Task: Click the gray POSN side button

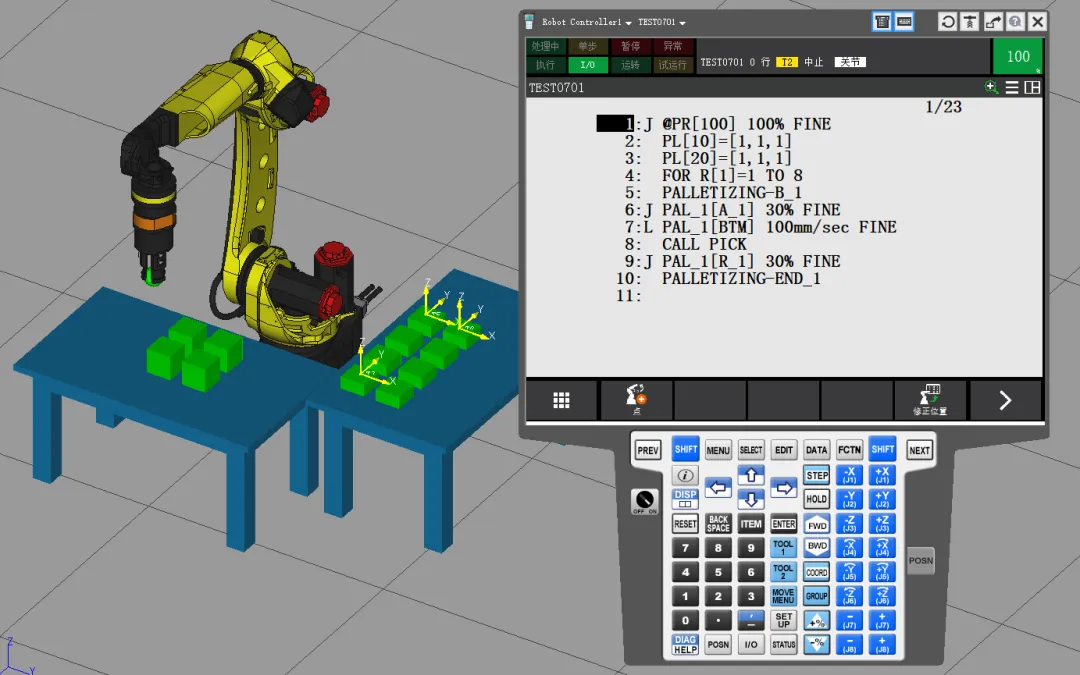Action: click(920, 561)
